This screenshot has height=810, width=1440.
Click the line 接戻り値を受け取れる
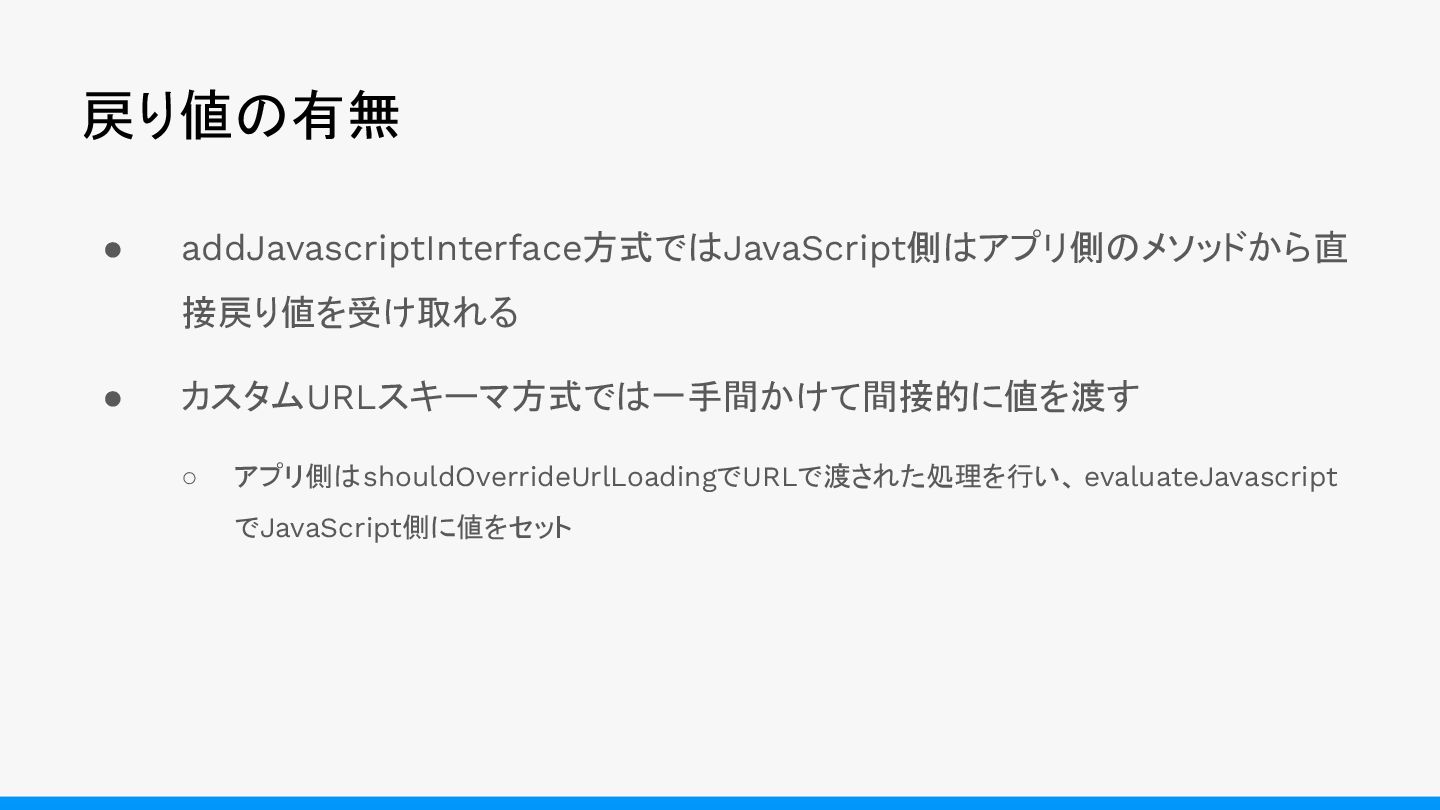click(x=350, y=313)
